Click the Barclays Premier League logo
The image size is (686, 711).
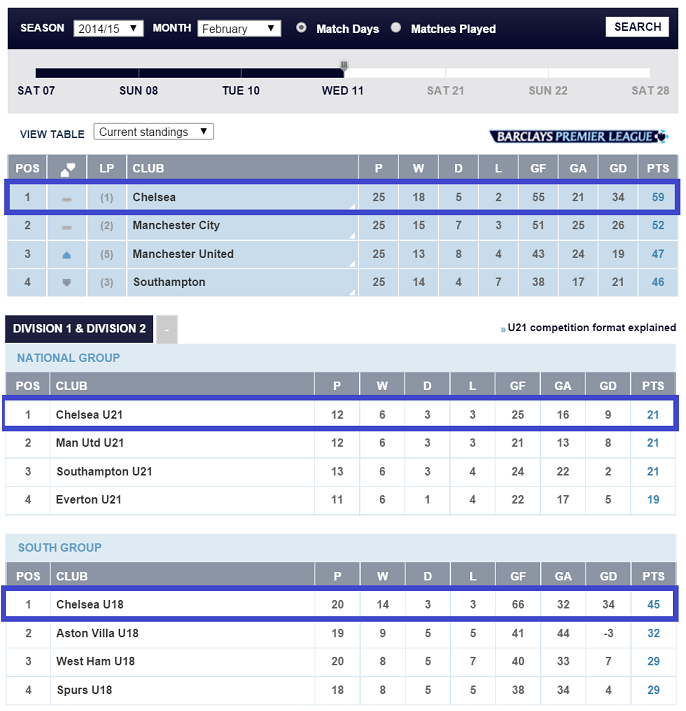[x=578, y=136]
